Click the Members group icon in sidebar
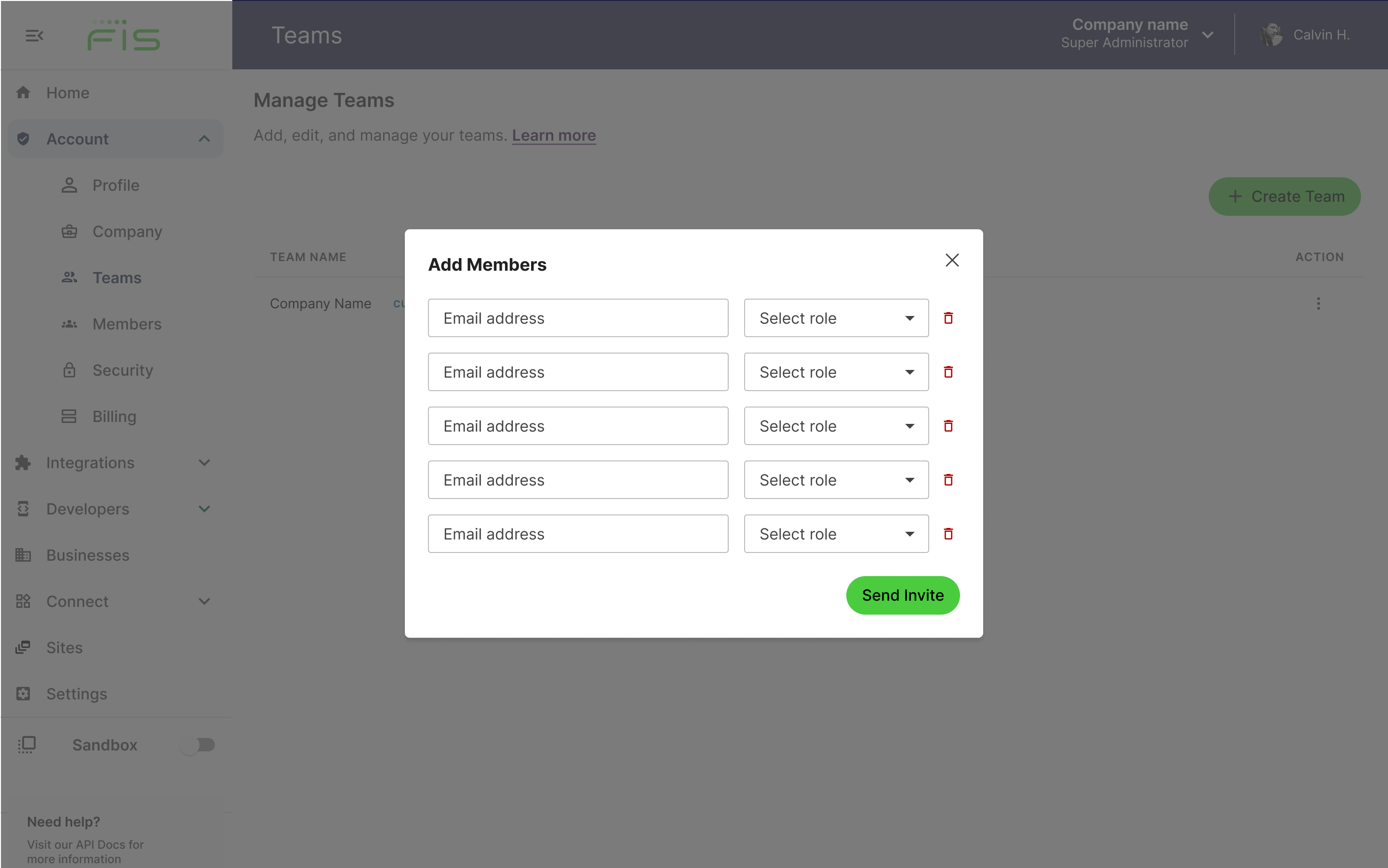The width and height of the screenshot is (1388, 868). [x=69, y=323]
